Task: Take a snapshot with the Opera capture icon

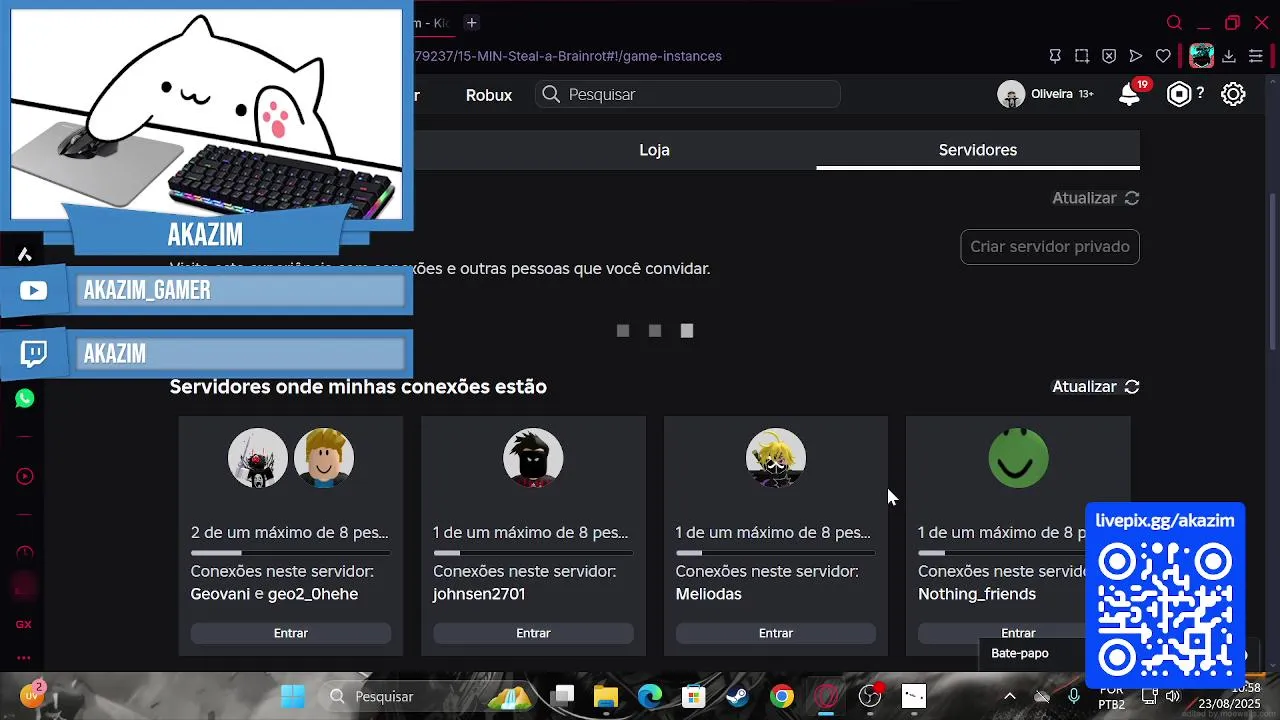Action: point(1082,56)
